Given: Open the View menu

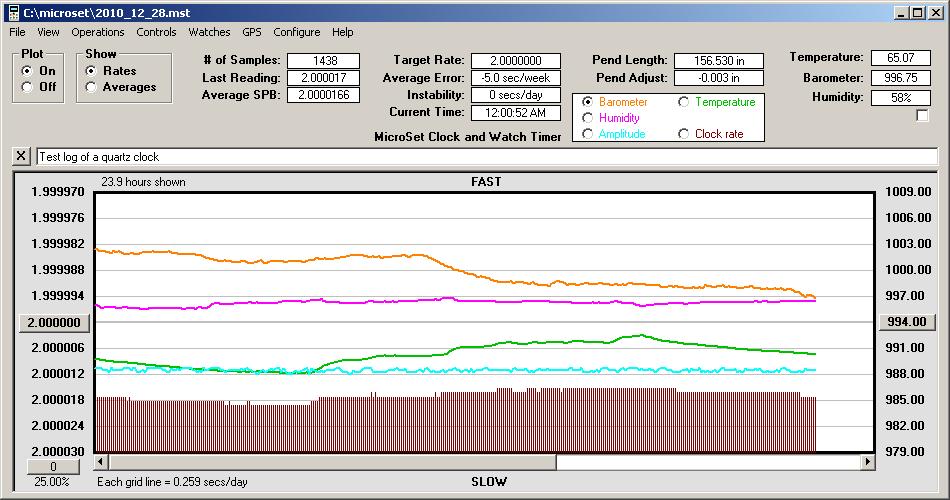Looking at the screenshot, I should click(x=48, y=32).
